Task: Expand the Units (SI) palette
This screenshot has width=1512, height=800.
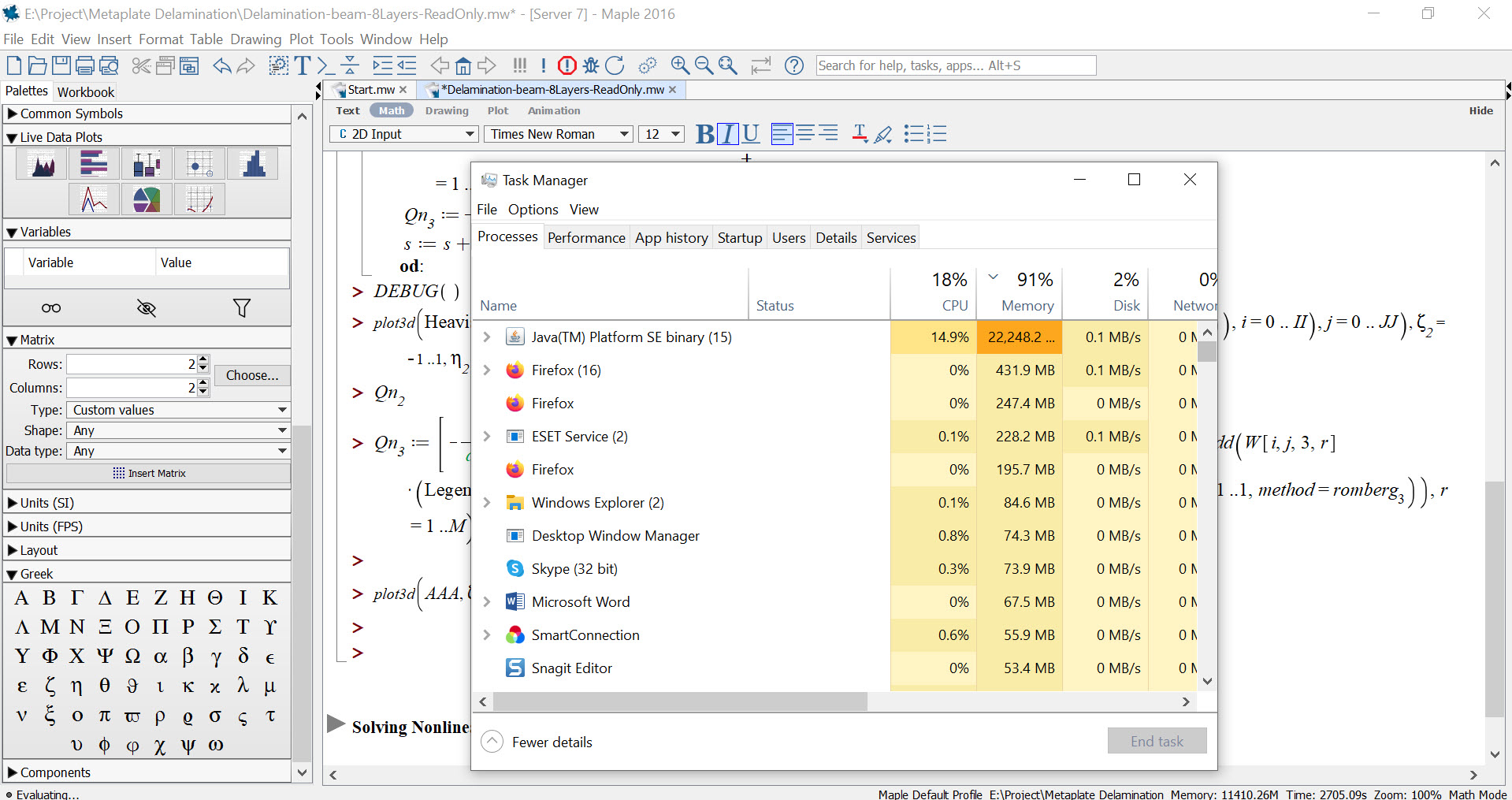Action: pos(12,503)
